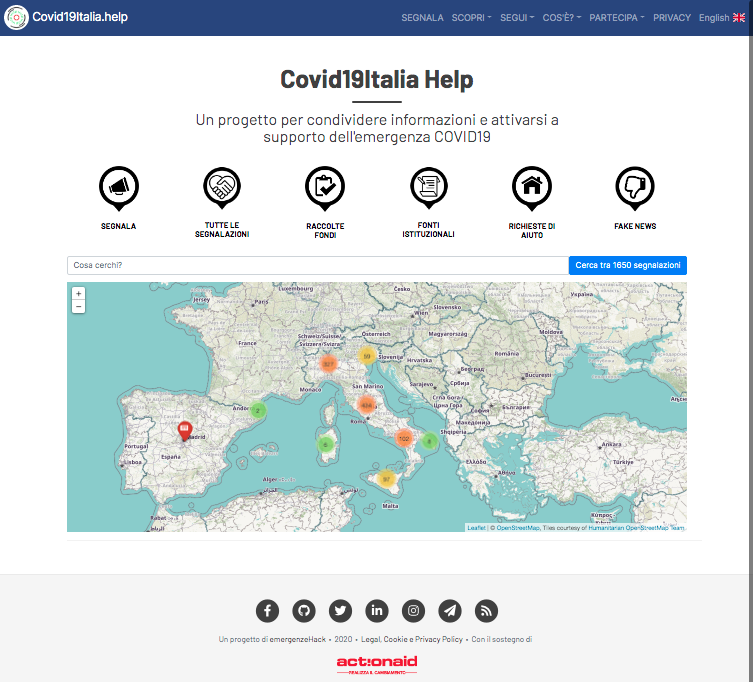Open the emergenzeHack footer link
This screenshot has width=753, height=682.
click(298, 639)
